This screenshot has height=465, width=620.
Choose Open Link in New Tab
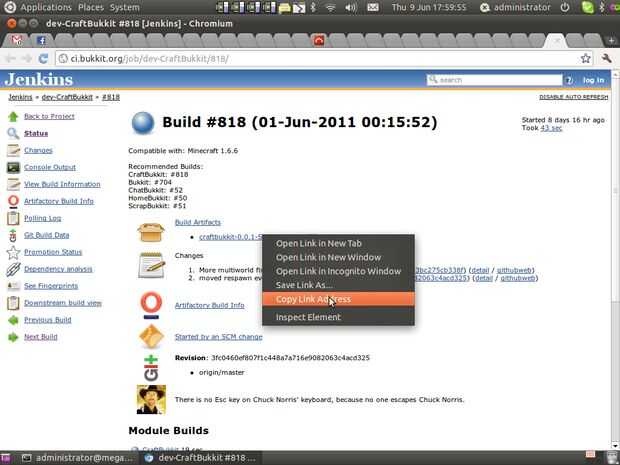click(319, 244)
